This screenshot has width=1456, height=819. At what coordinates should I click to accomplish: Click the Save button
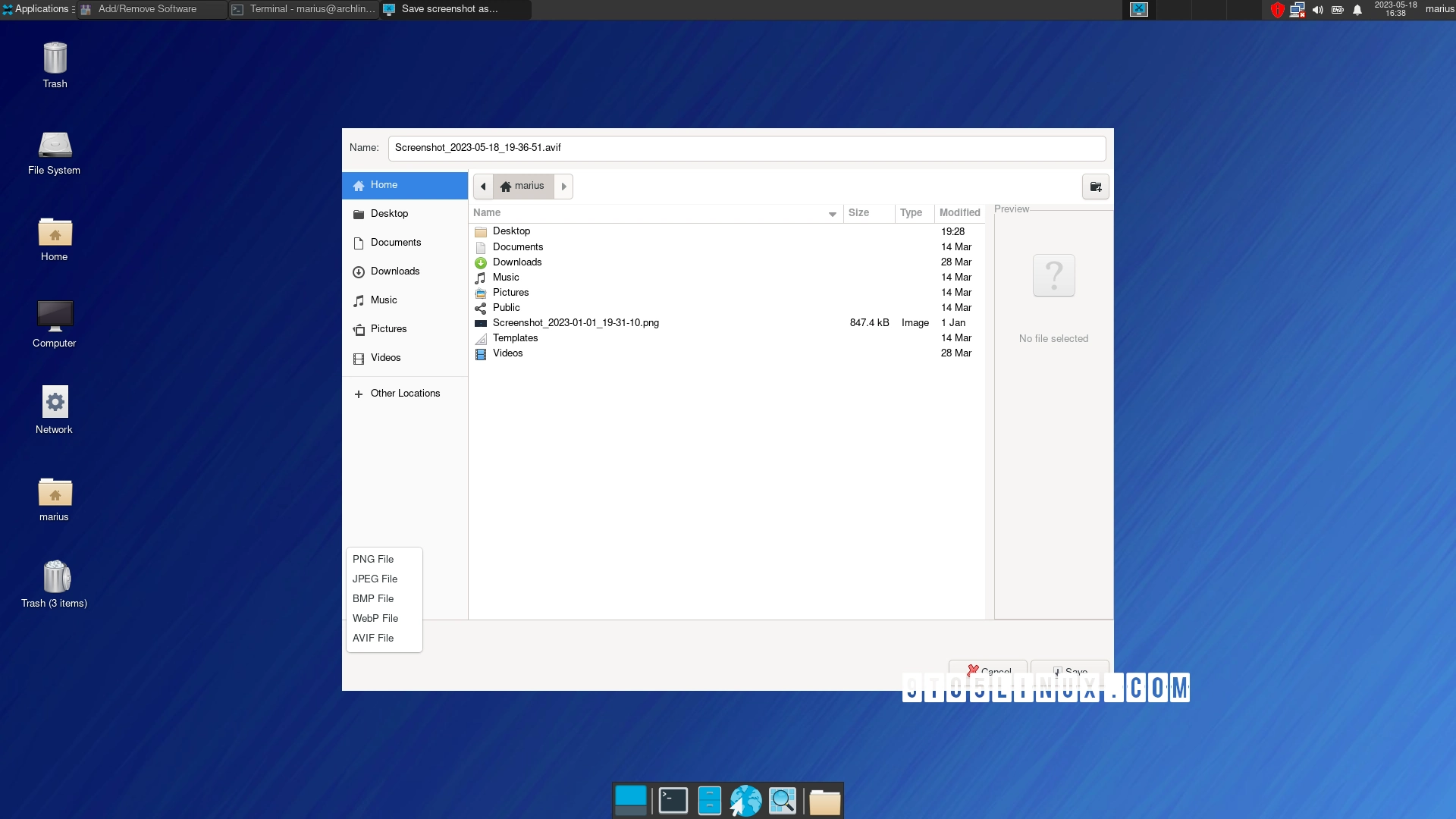(x=1069, y=672)
